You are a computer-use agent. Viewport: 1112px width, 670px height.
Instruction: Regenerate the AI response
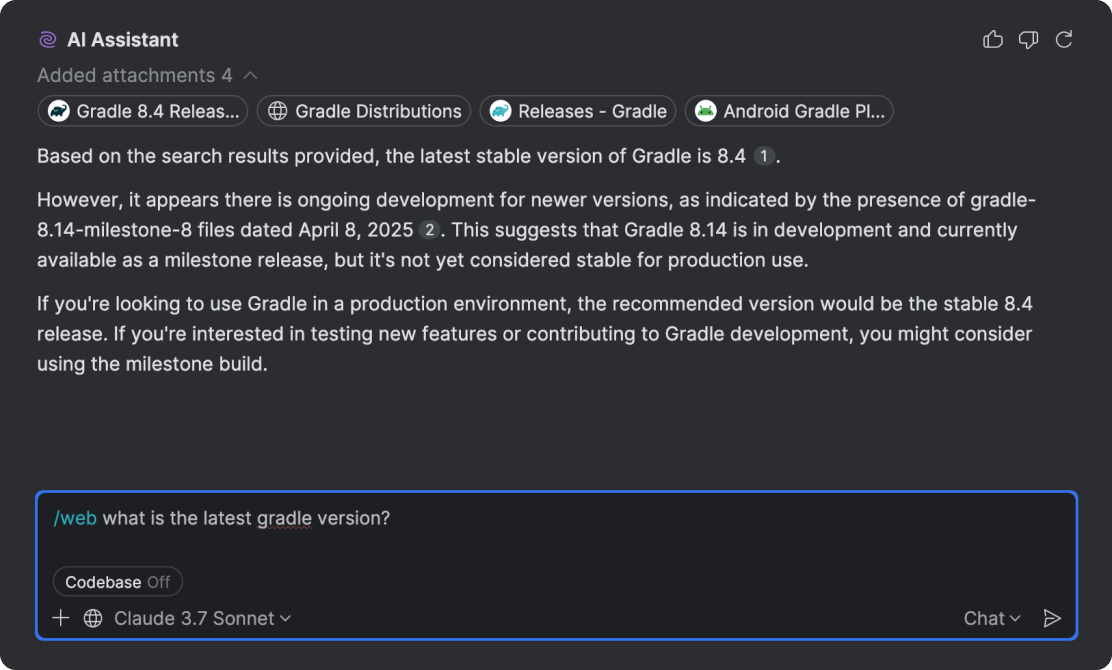tap(1064, 40)
